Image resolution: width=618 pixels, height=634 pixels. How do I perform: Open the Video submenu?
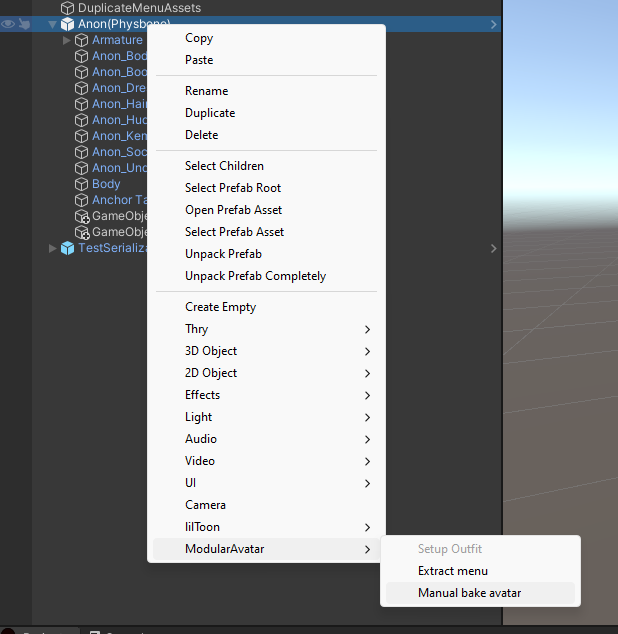coord(266,461)
